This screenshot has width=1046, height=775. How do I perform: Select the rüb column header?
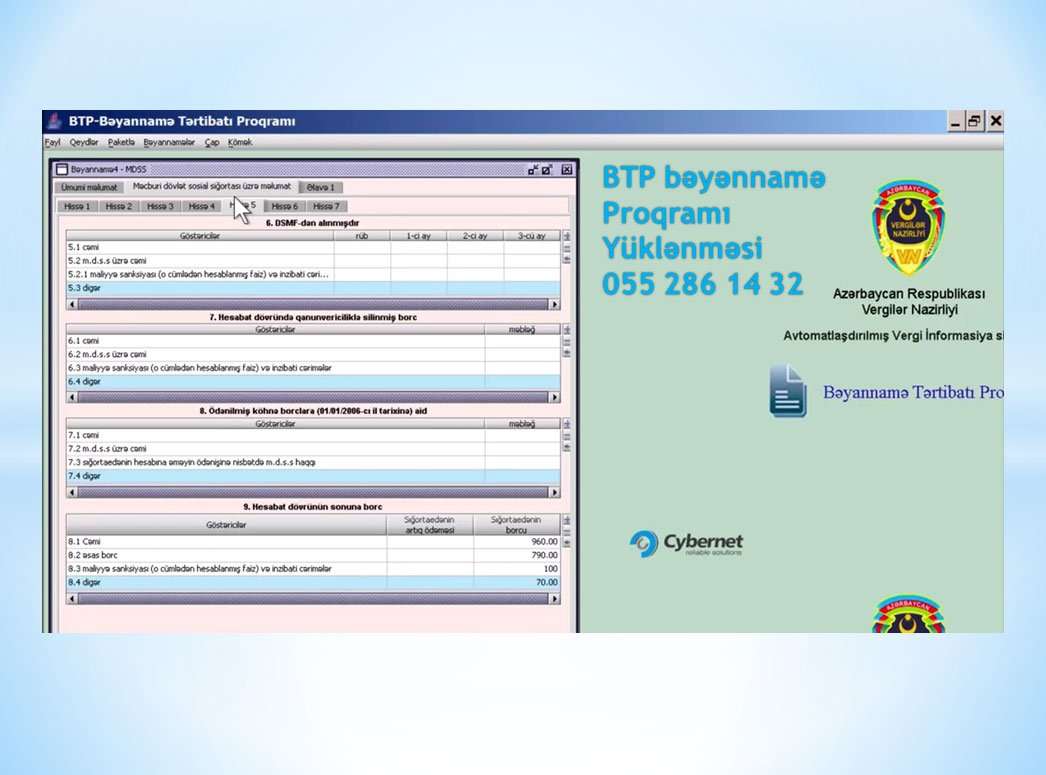362,236
